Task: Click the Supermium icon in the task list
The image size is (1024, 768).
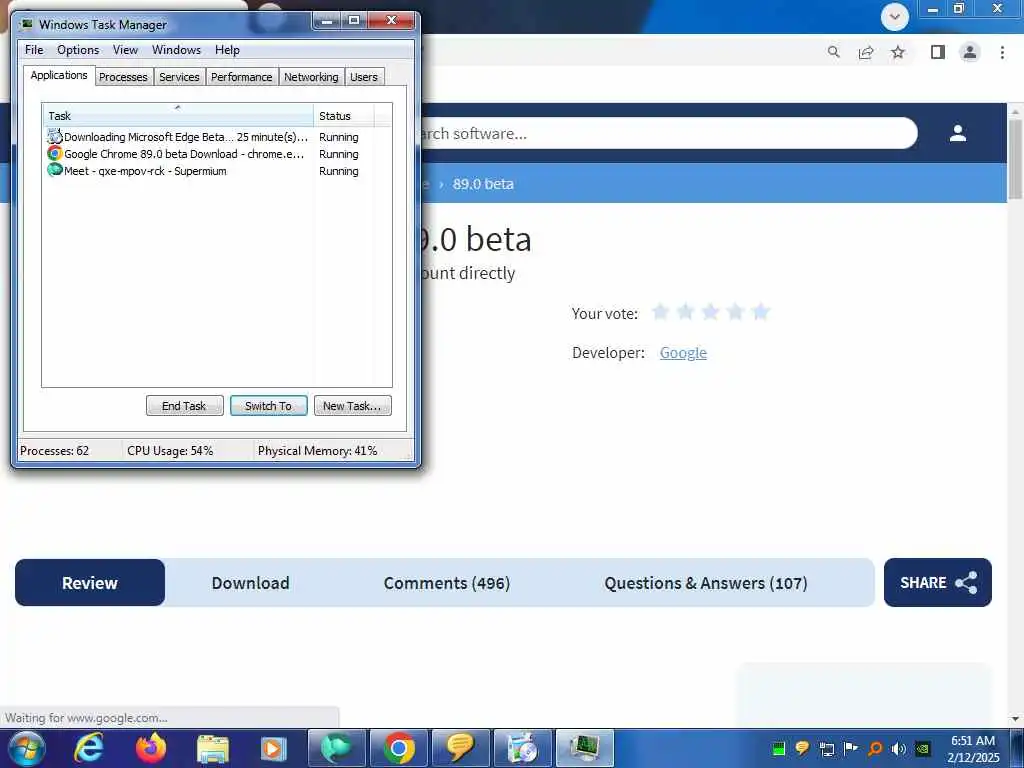Action: (54, 170)
